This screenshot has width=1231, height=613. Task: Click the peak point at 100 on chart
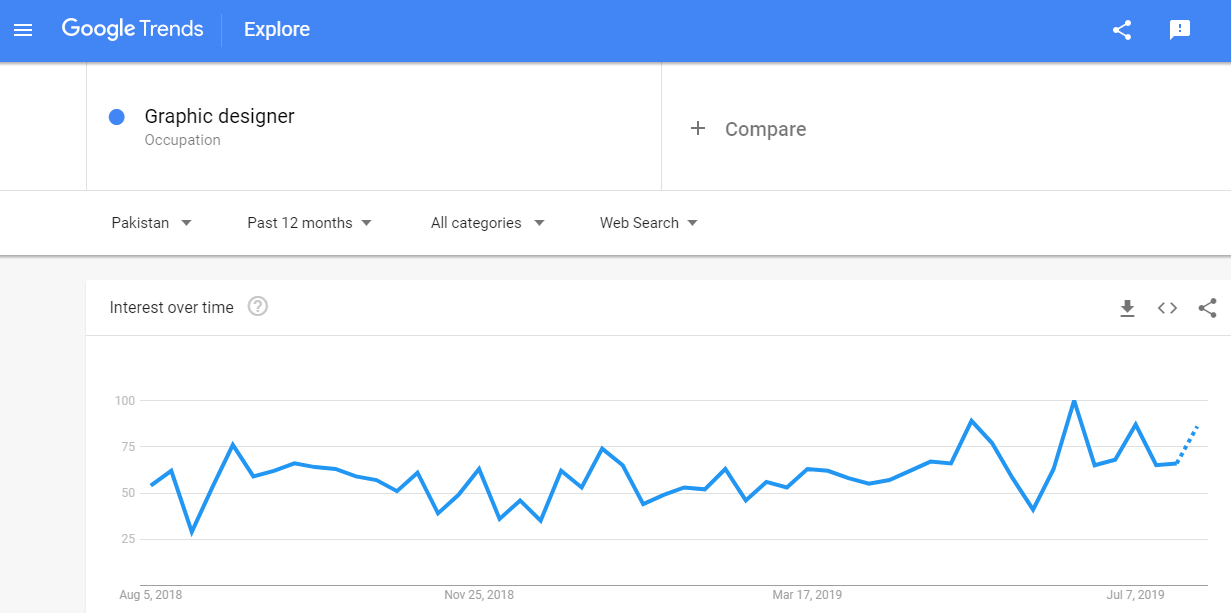click(x=1074, y=401)
